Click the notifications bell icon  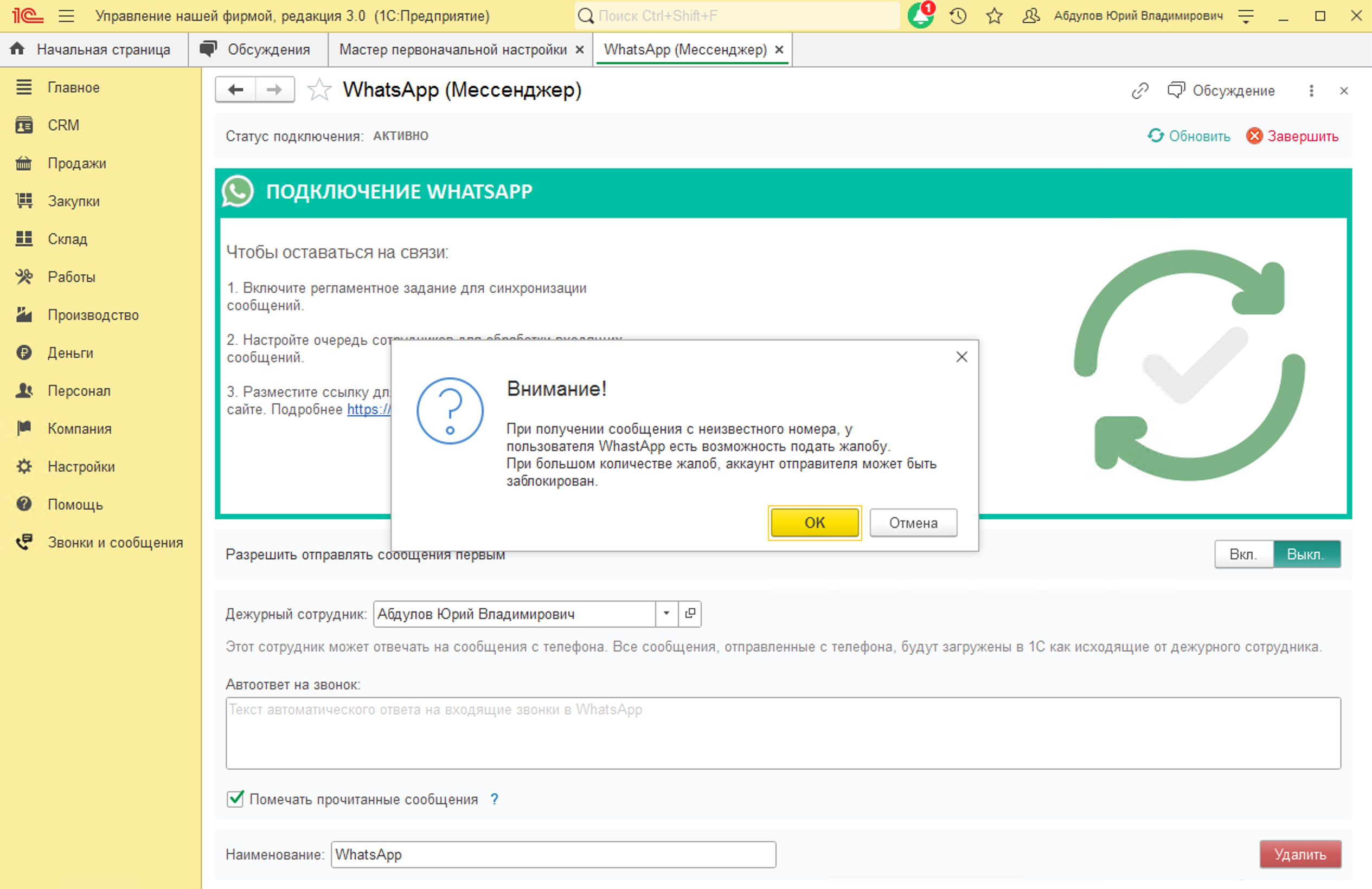920,16
